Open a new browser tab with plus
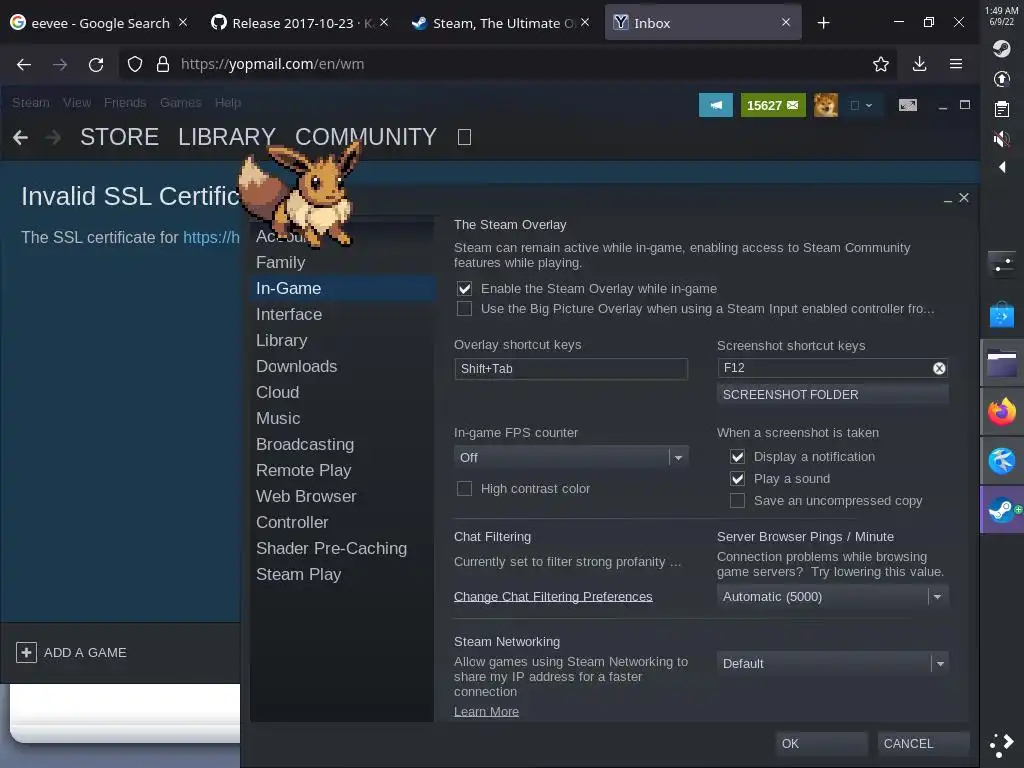 (824, 23)
